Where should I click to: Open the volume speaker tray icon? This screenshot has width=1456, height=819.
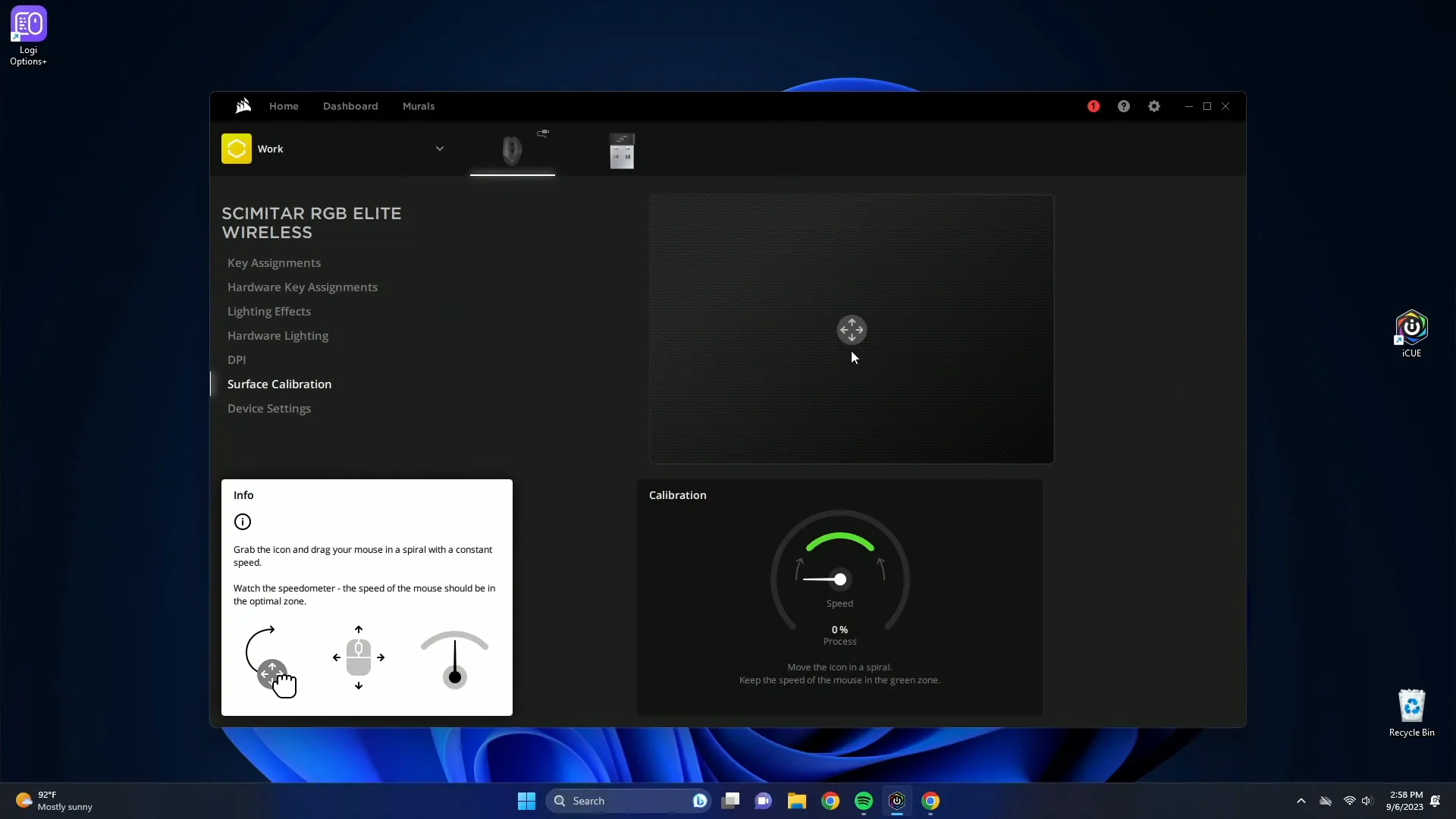[x=1367, y=801]
